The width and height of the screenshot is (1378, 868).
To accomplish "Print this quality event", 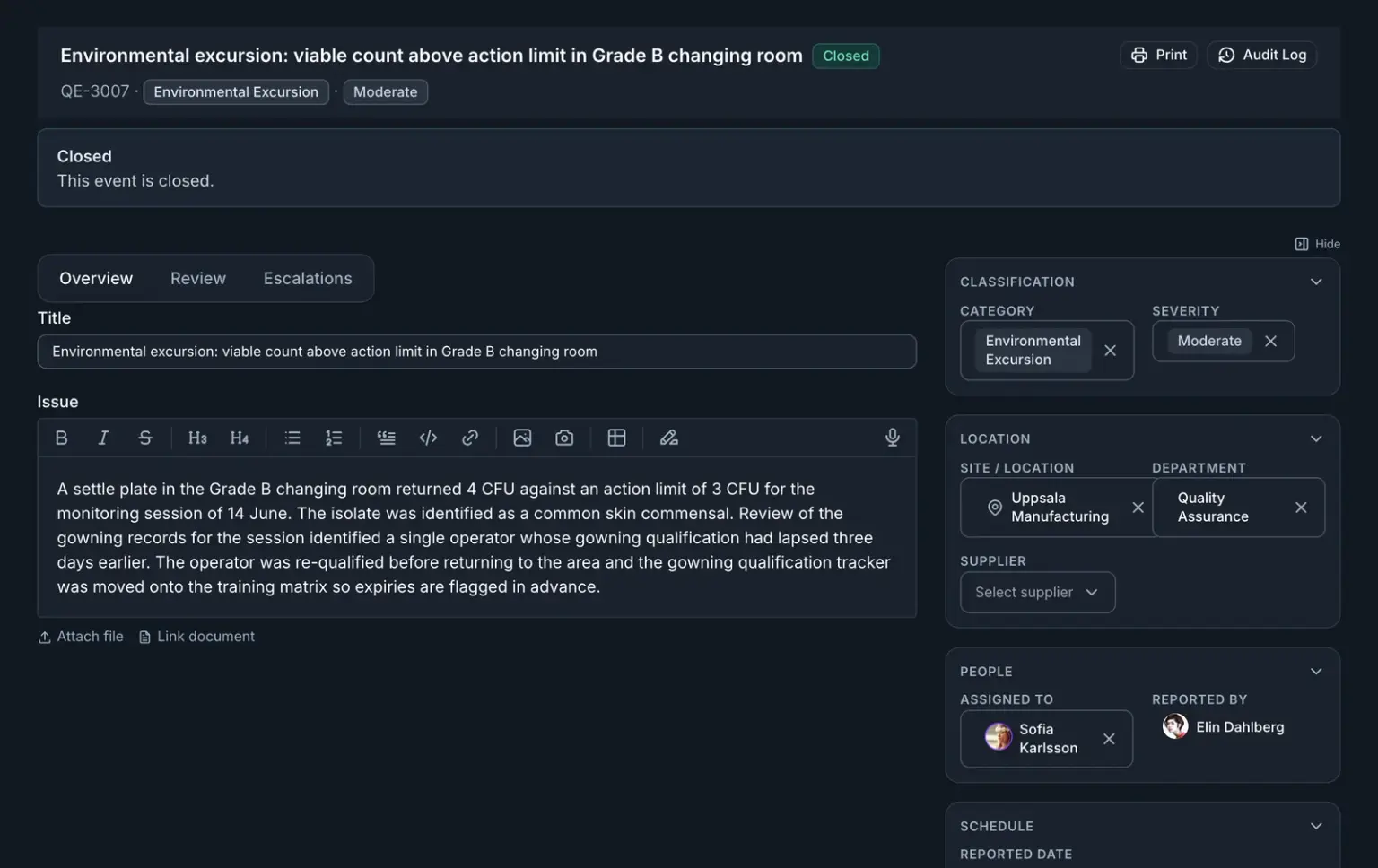I will tap(1158, 55).
